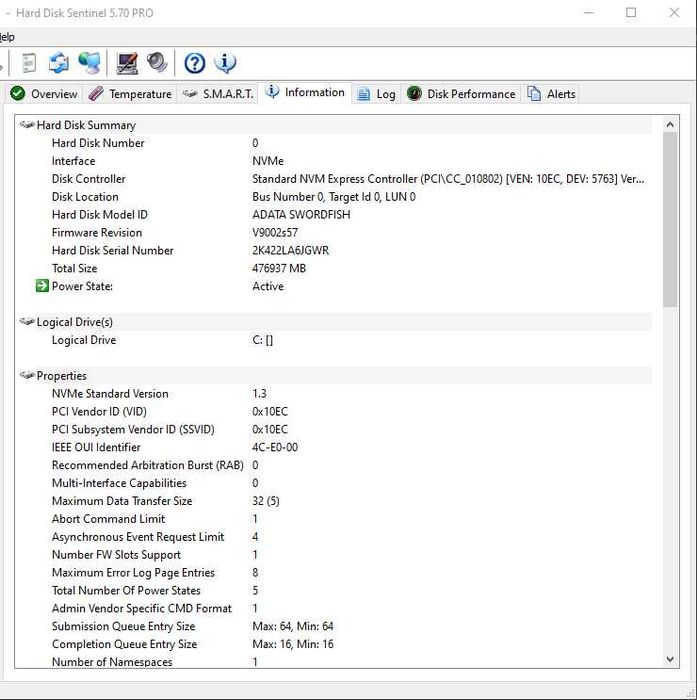Click Asynchronous Event Request Limit label
The image size is (697, 700).
click(x=138, y=536)
